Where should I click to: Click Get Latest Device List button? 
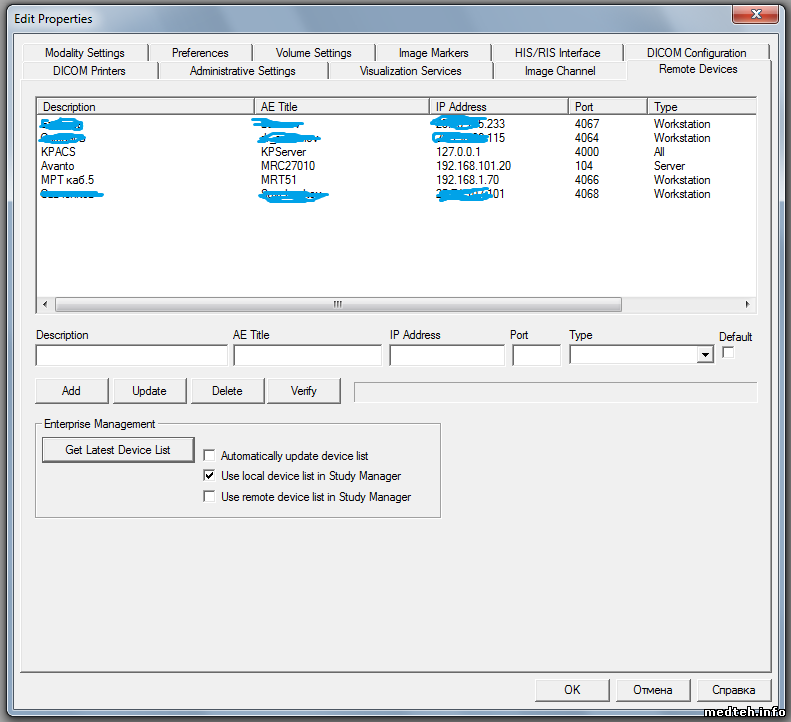click(x=118, y=450)
